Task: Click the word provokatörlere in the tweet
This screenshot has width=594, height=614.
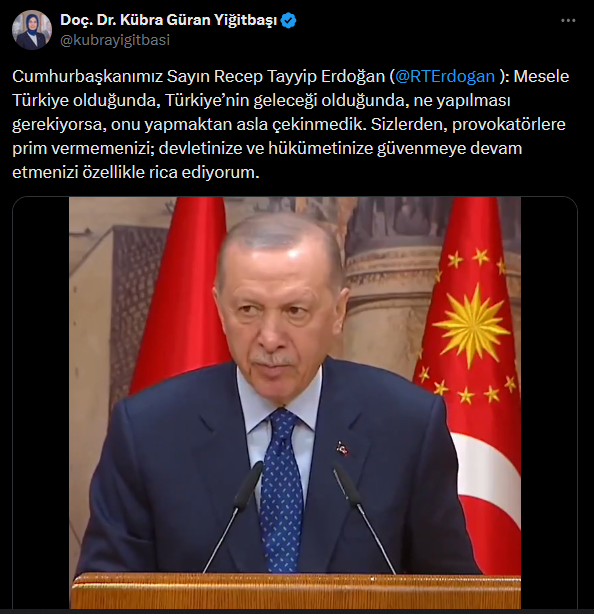Action: click(509, 125)
